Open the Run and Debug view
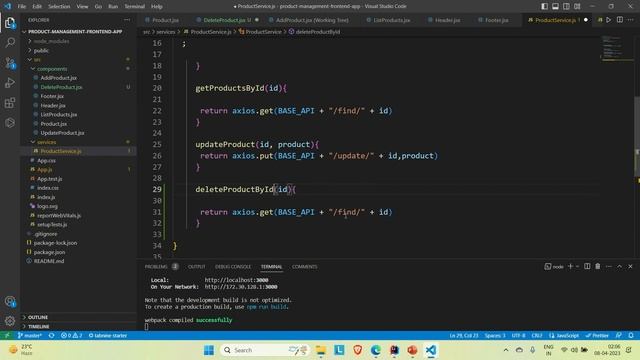Screen dimensions: 640x360 pyautogui.click(x=10, y=82)
